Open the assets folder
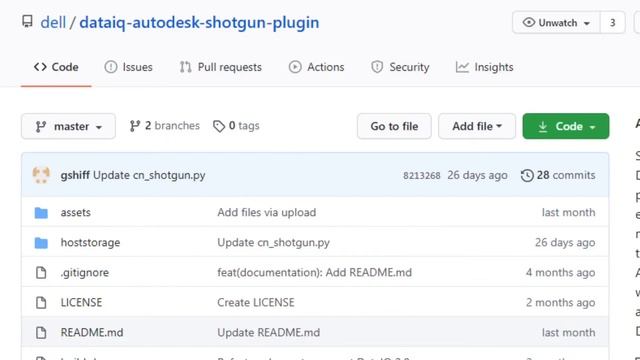Screen dimensions: 640x360 pyautogui.click(x=76, y=212)
